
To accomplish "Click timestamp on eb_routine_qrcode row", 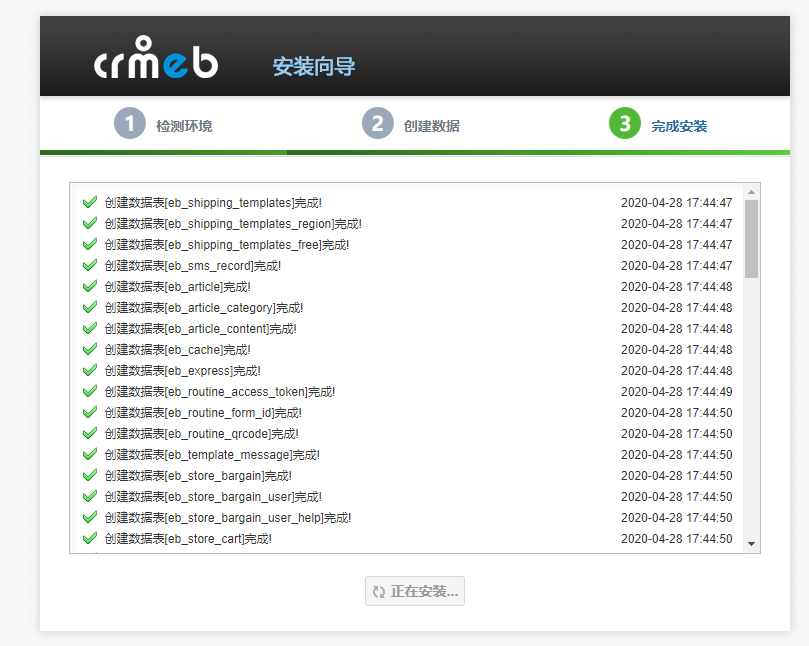I will click(x=676, y=433).
